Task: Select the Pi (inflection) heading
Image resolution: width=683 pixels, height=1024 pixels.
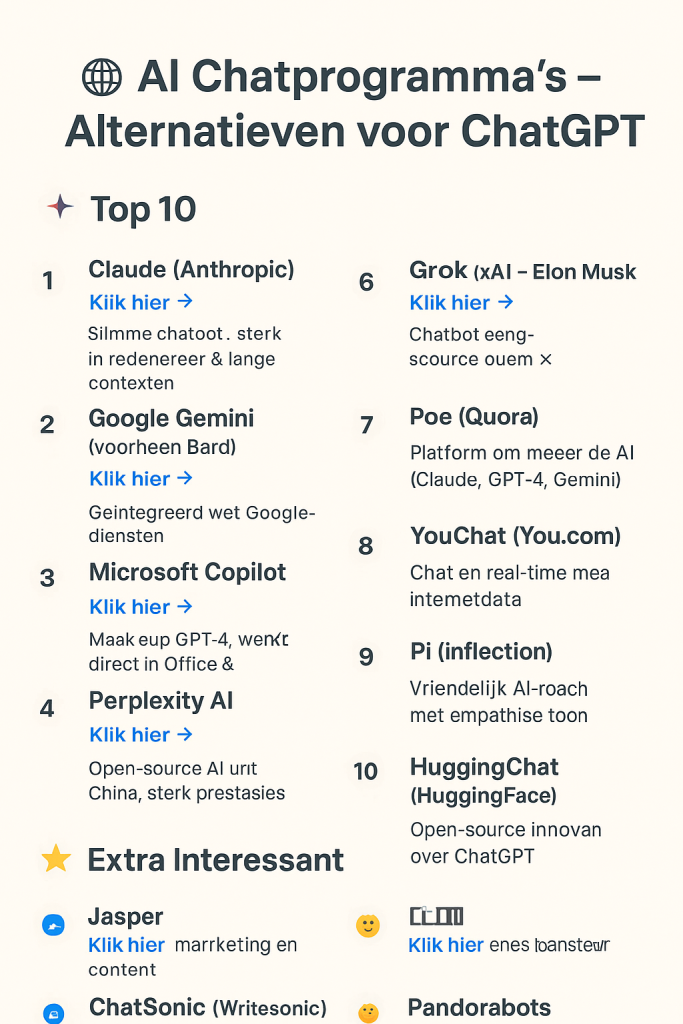Action: [x=481, y=652]
